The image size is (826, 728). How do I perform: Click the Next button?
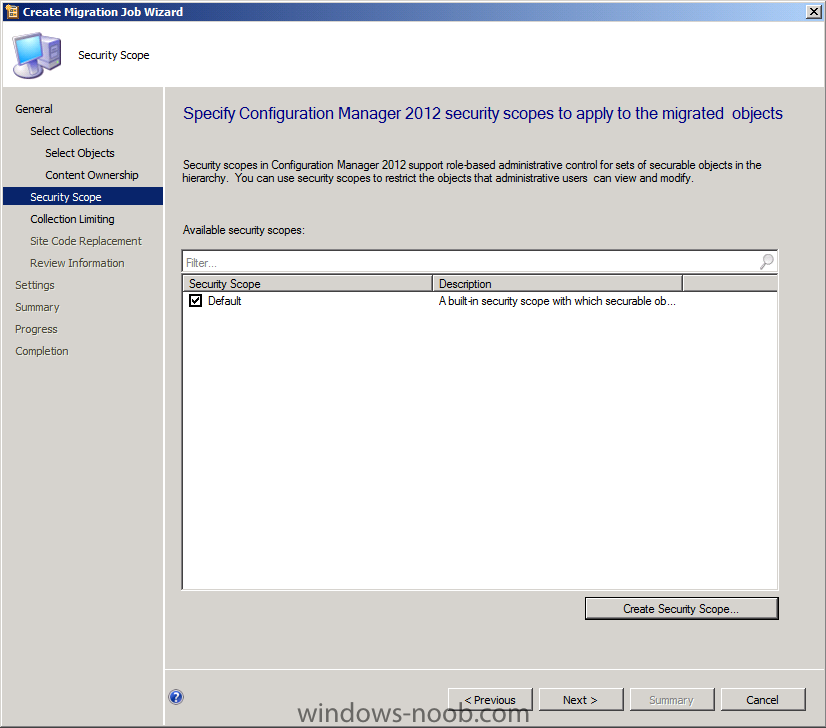[x=581, y=700]
